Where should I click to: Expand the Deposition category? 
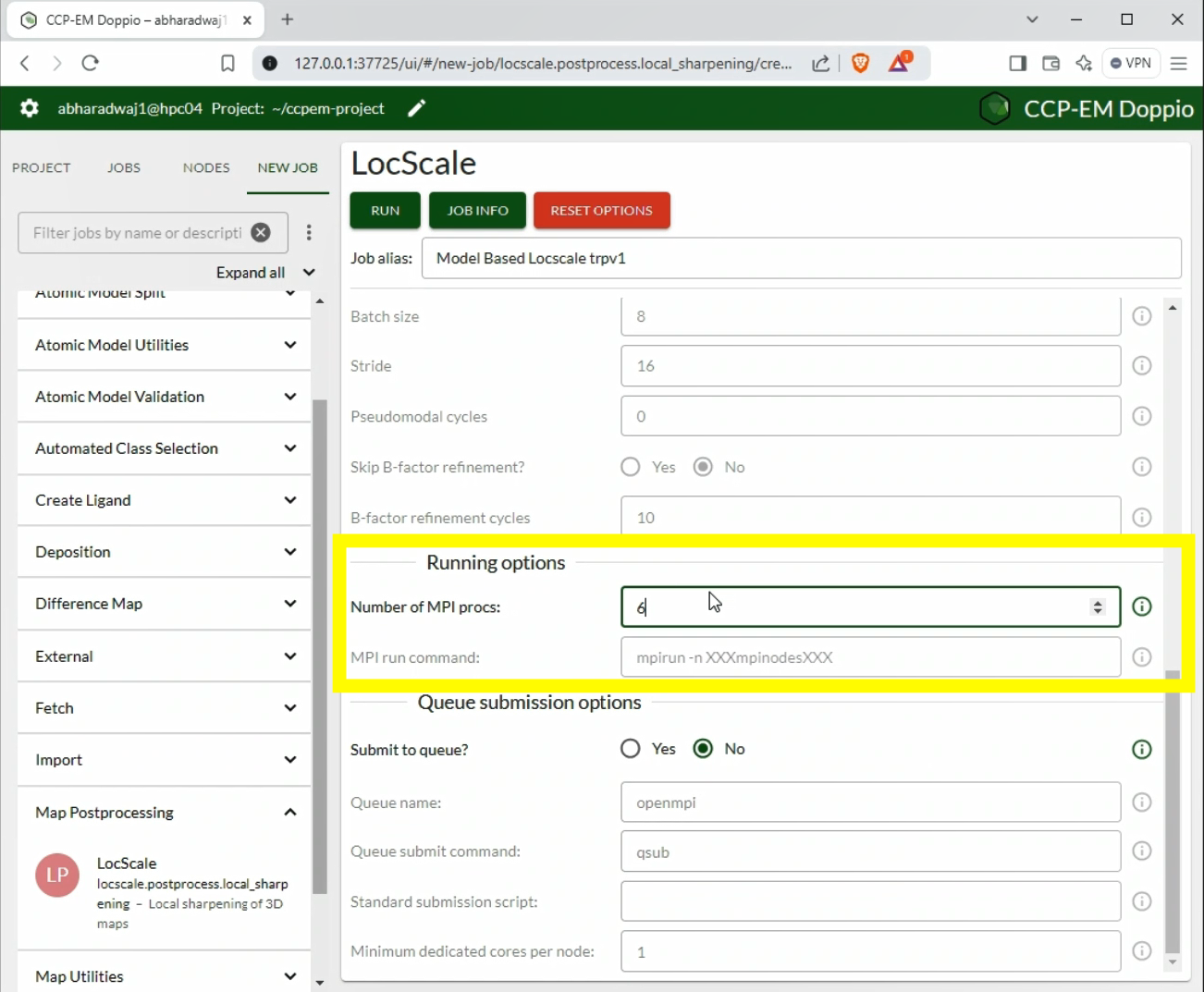tap(164, 552)
